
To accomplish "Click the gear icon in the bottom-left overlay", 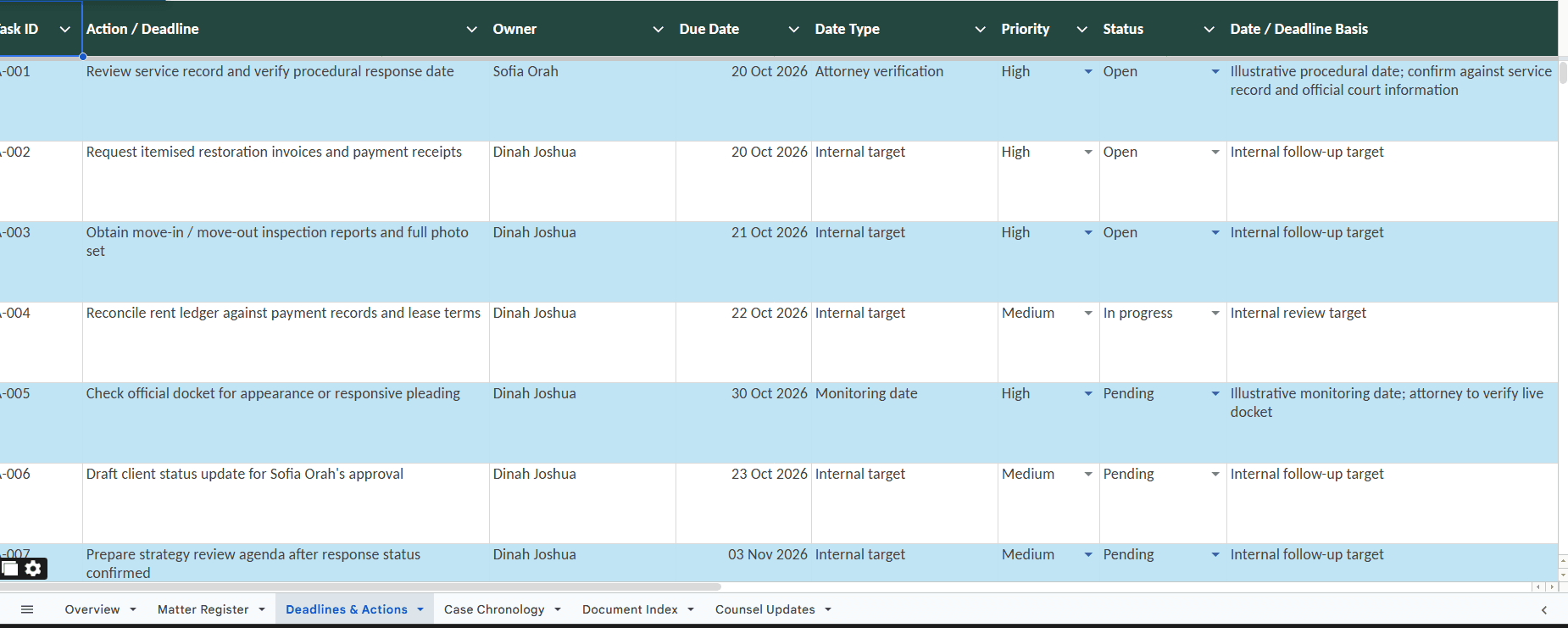I will click(33, 569).
